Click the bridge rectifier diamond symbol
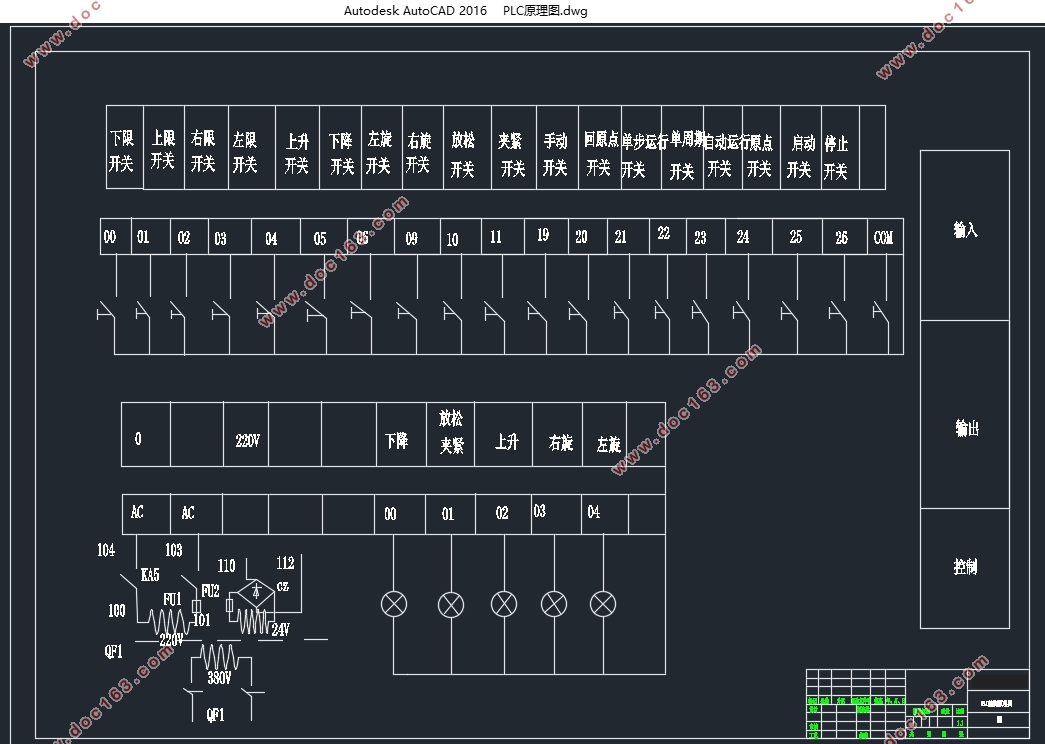The image size is (1045, 744). point(256,593)
